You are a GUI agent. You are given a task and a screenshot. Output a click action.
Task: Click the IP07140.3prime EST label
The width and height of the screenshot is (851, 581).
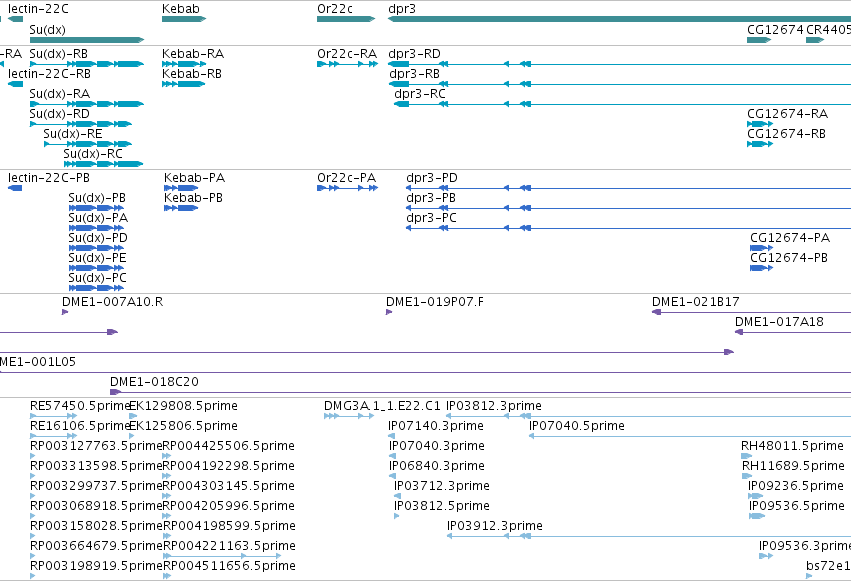pos(436,426)
